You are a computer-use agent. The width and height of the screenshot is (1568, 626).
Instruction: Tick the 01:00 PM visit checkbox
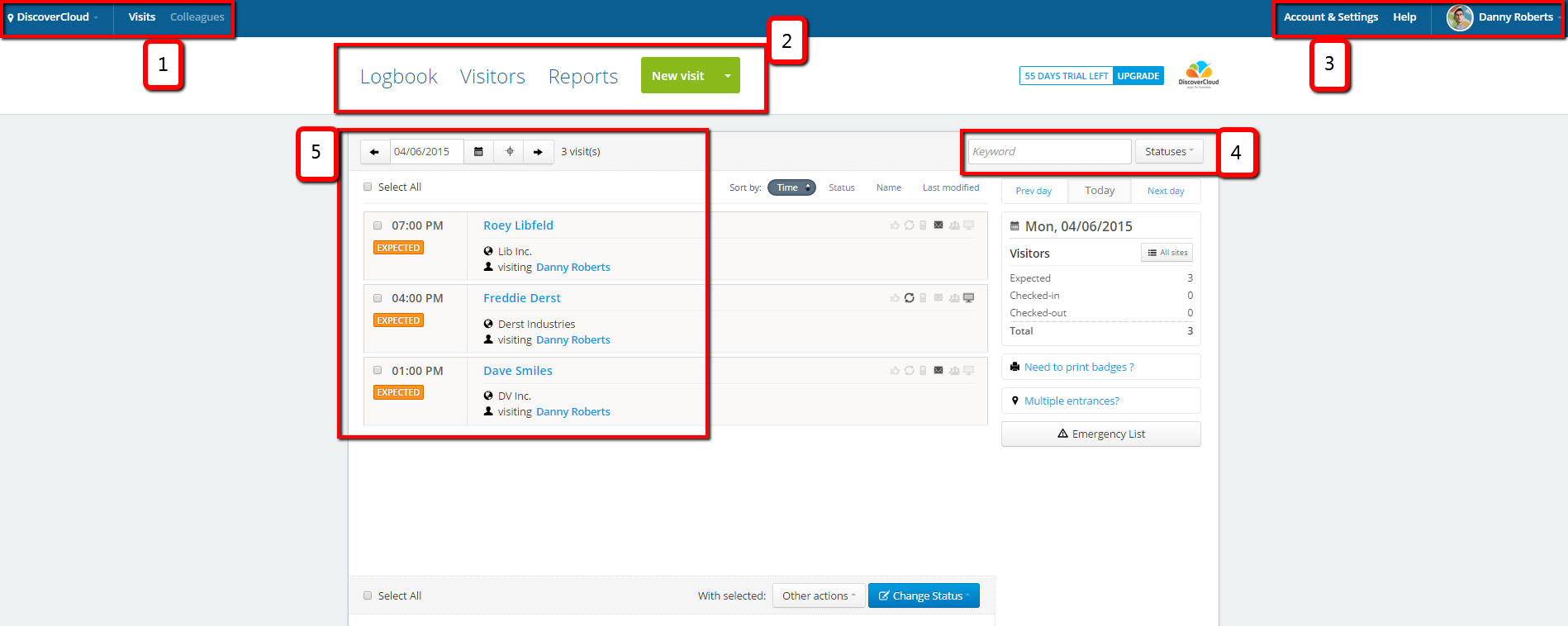[378, 371]
